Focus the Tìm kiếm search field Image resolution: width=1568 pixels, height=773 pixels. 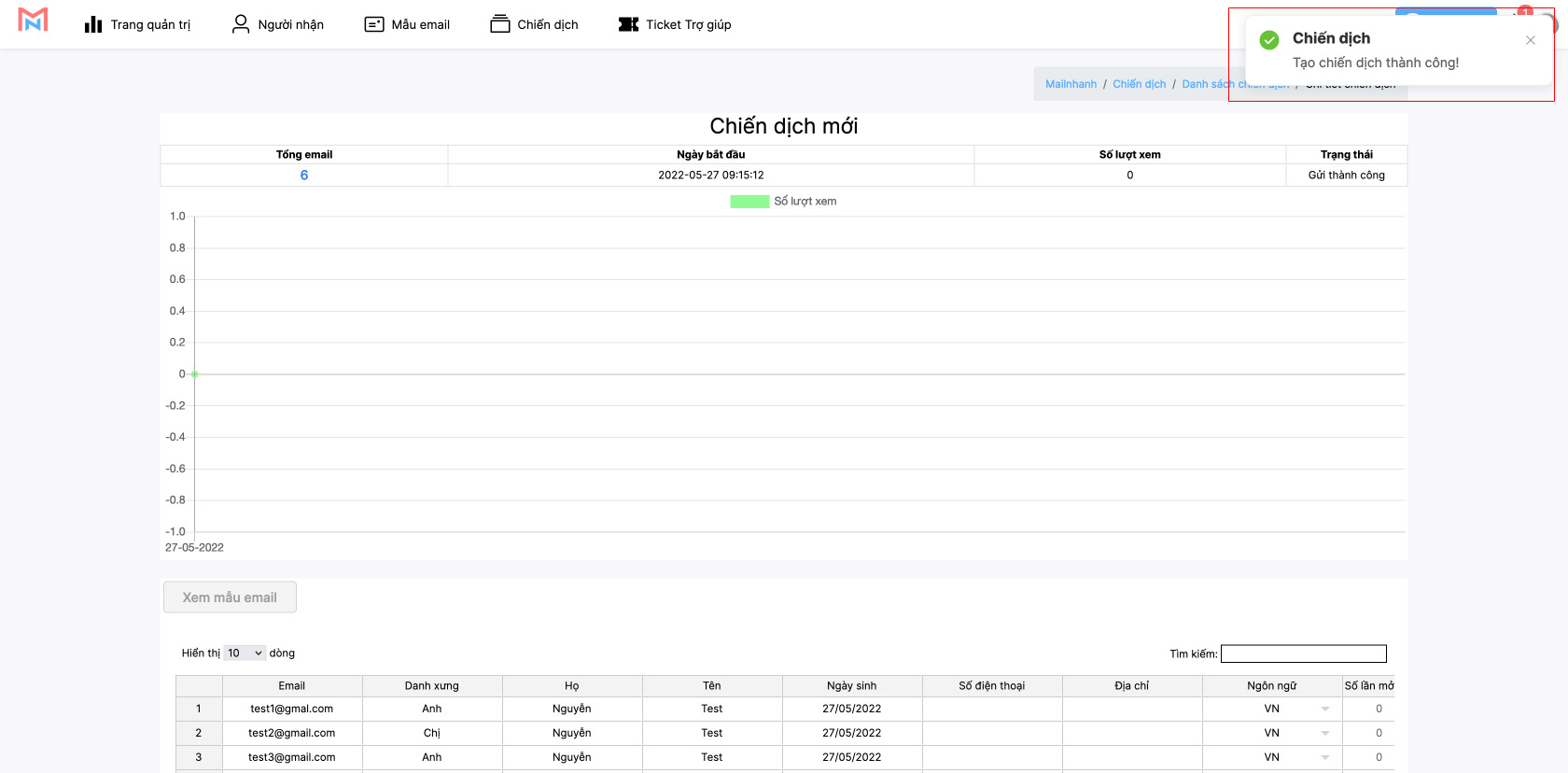tap(1303, 654)
